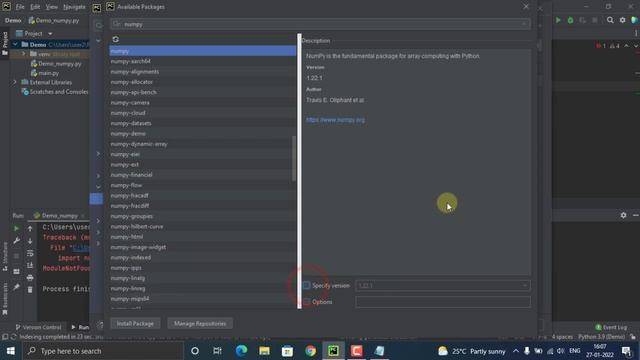
Task: Collapse the Demo project root folder
Action: click(15, 44)
